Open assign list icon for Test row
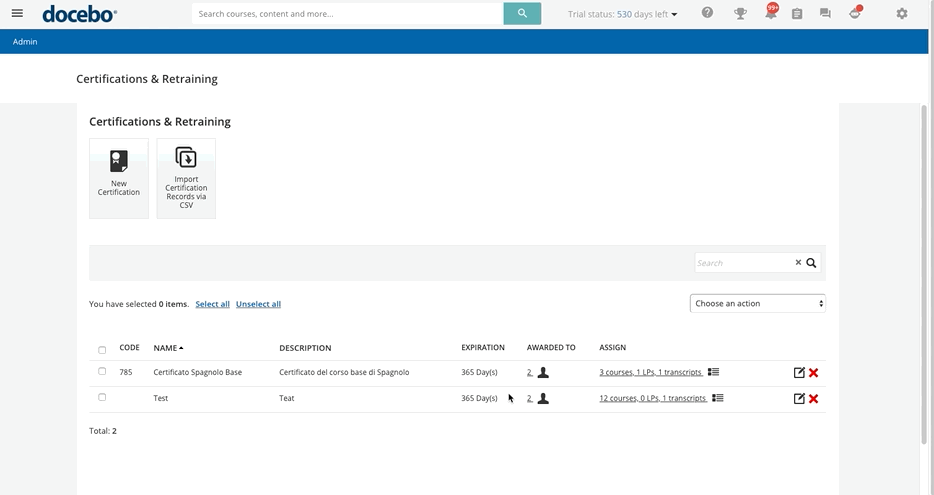 [x=718, y=398]
